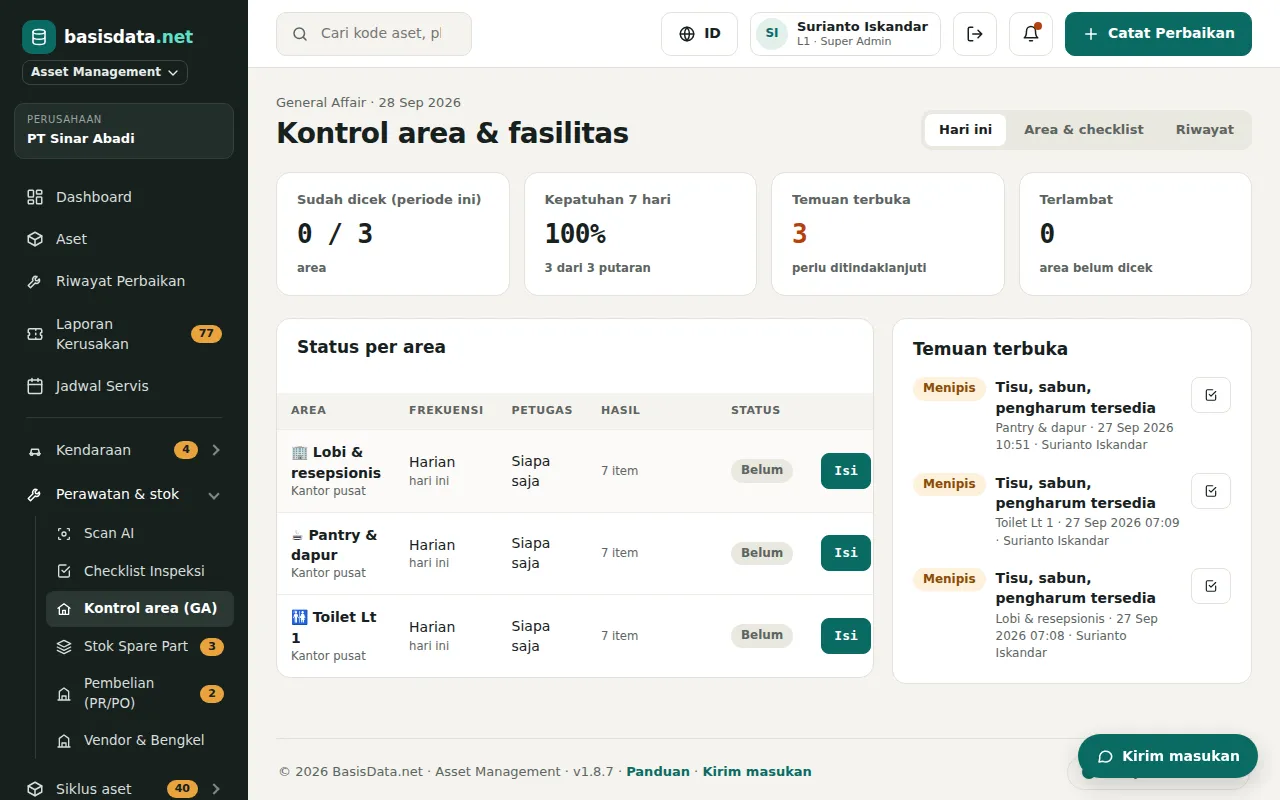This screenshot has height=800, width=1280.
Task: Resolve the Pantry & dapur finding check icon
Action: point(1211,395)
